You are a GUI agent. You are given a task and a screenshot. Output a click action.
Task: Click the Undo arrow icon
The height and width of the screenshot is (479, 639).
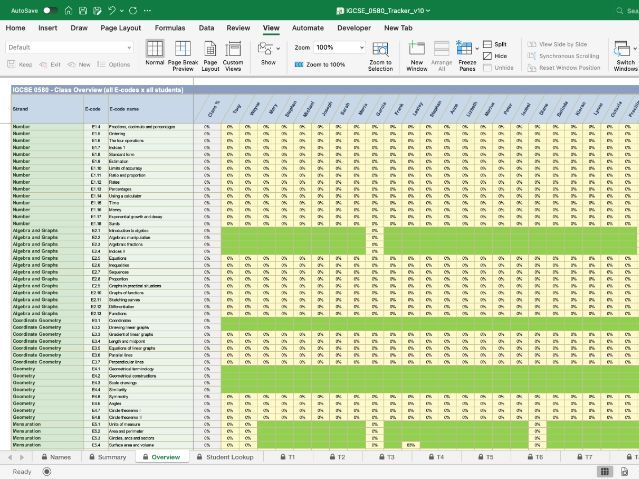111,11
